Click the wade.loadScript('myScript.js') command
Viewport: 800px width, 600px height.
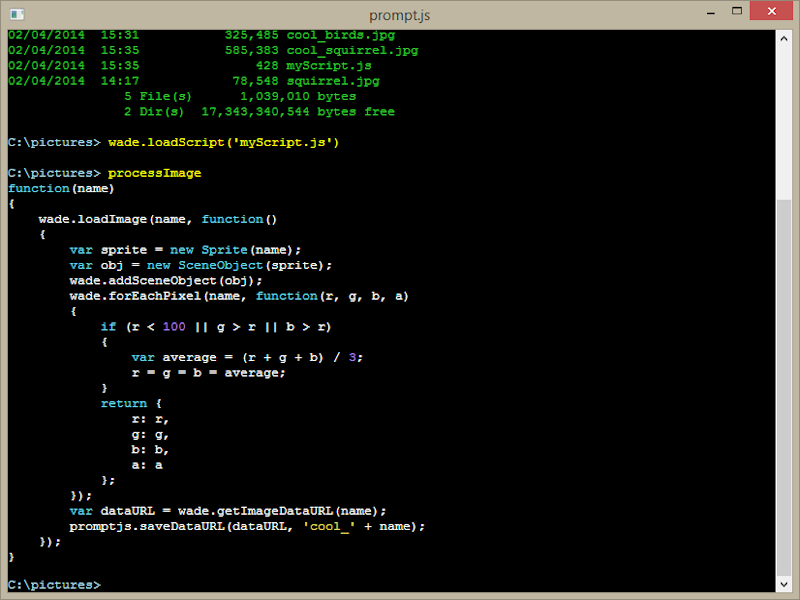[x=223, y=142]
